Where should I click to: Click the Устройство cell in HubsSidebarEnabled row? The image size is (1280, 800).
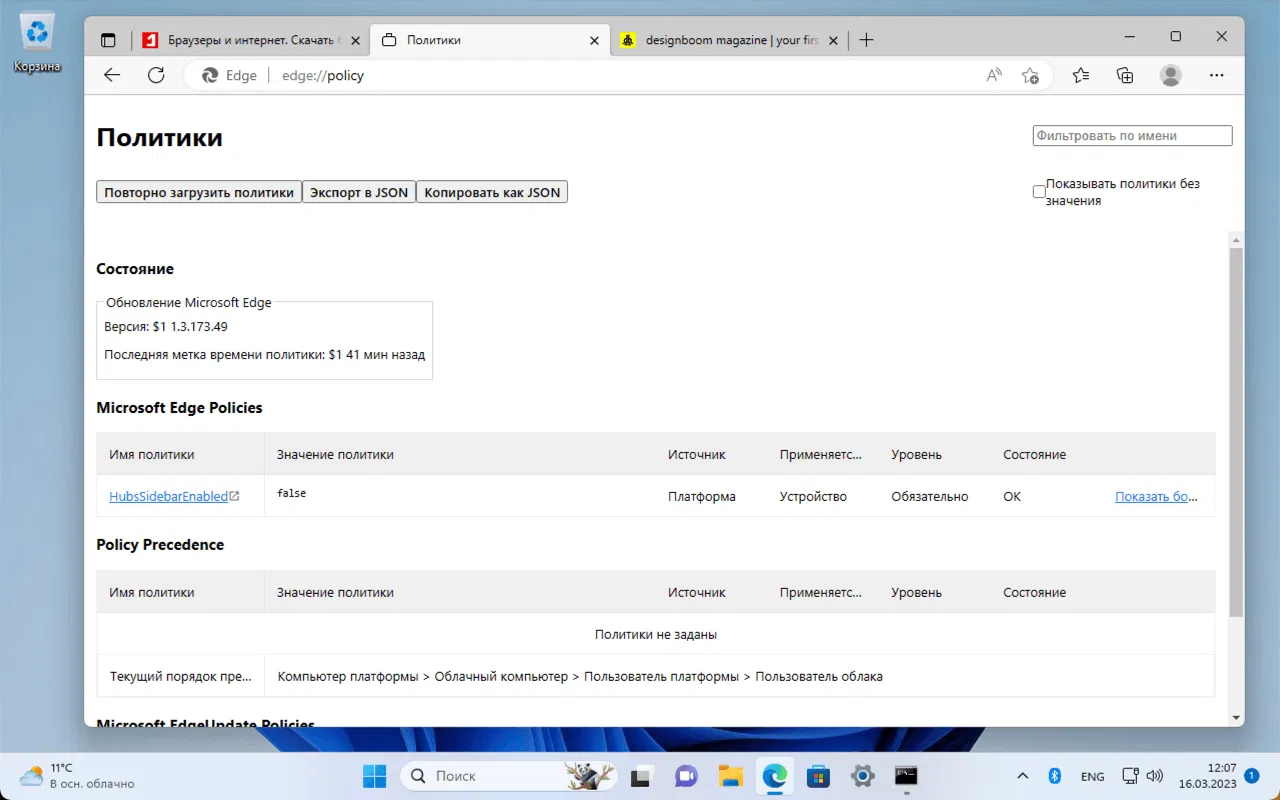click(813, 496)
